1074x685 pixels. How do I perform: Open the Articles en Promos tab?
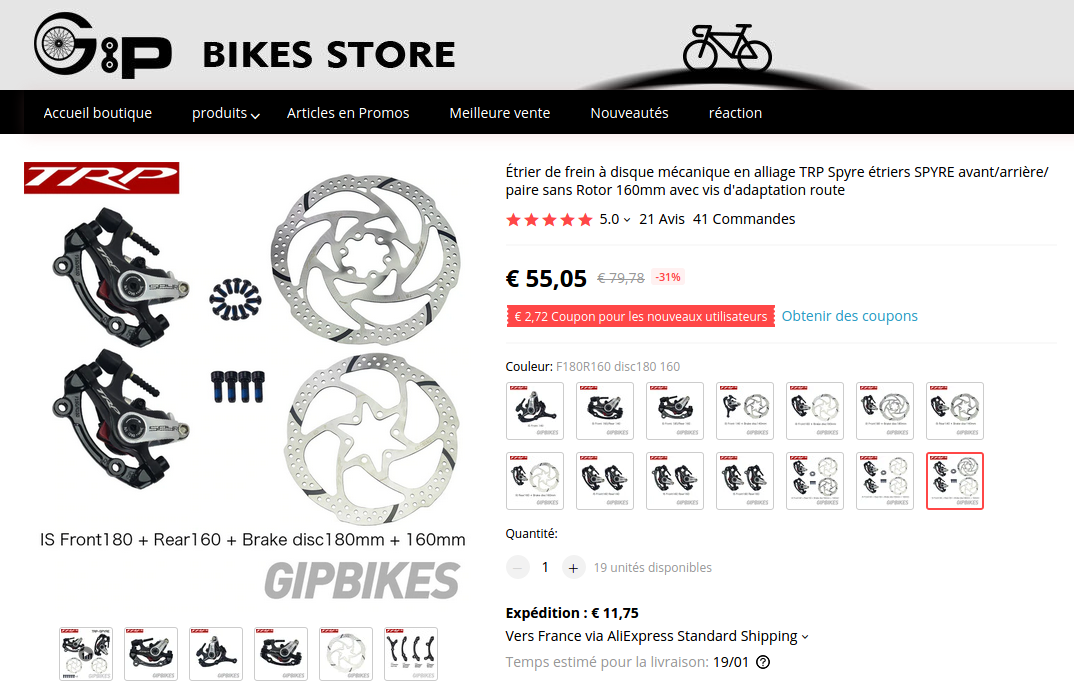coord(348,113)
